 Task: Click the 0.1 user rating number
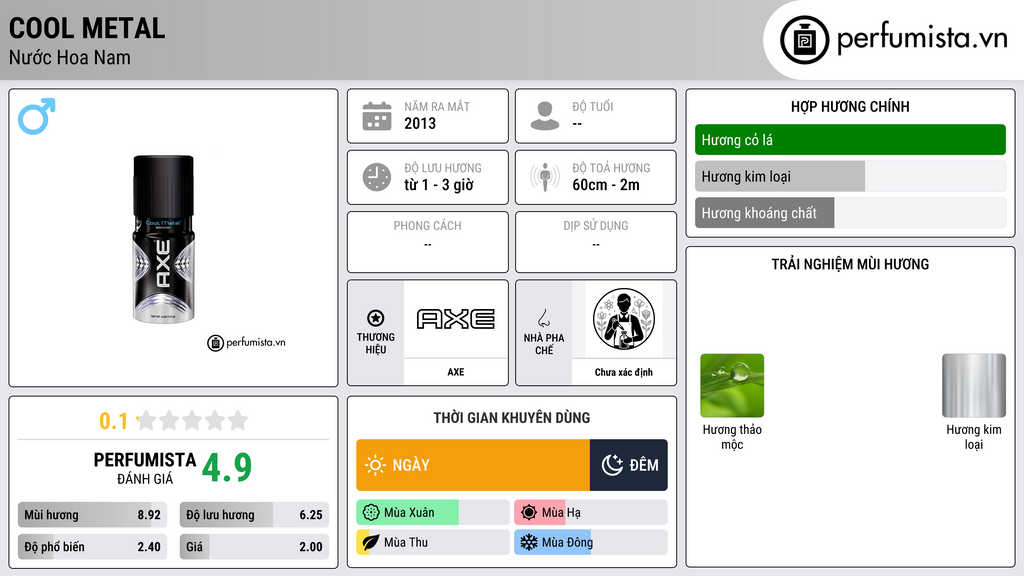point(114,421)
